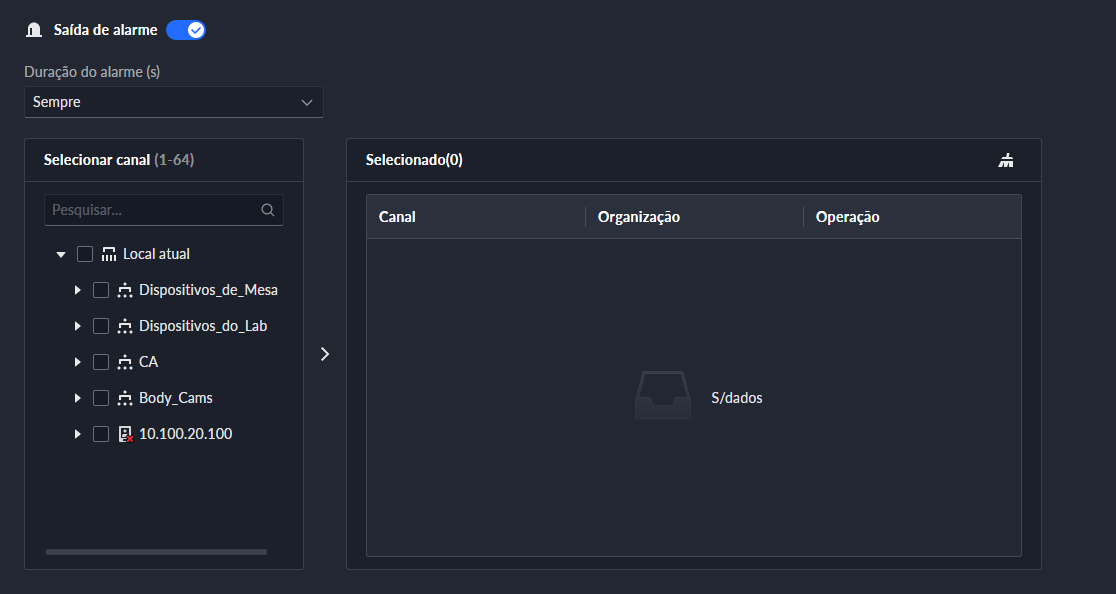Click the search magnifier icon
Screen dimensions: 1116x594
point(267,210)
